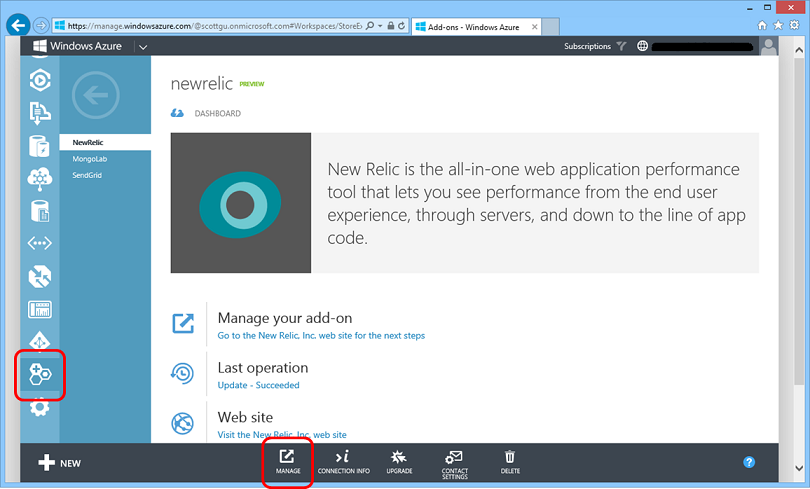Open the Storage sidebar icon

click(40, 211)
